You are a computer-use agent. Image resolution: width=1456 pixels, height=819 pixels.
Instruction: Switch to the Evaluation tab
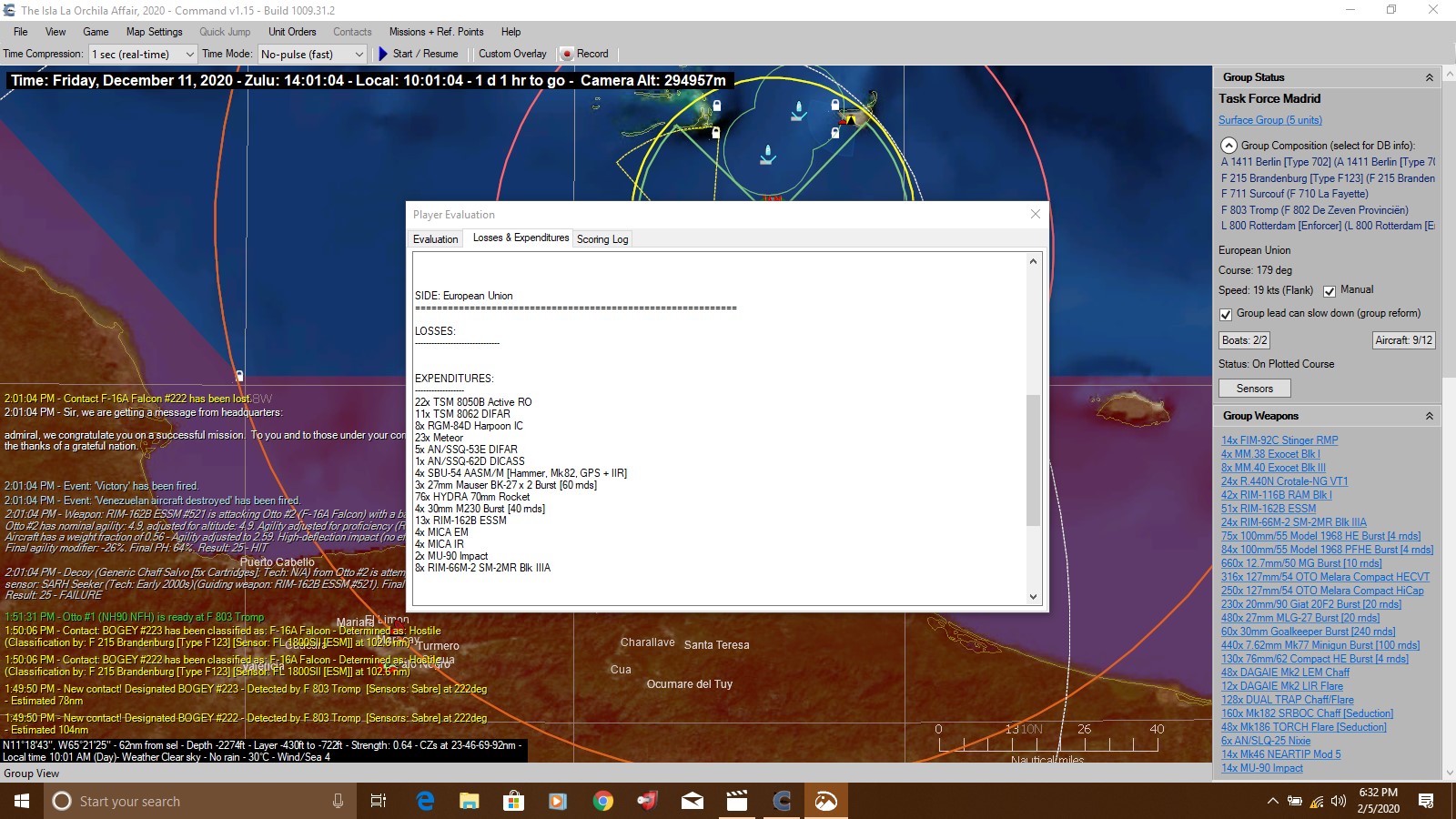coord(436,239)
